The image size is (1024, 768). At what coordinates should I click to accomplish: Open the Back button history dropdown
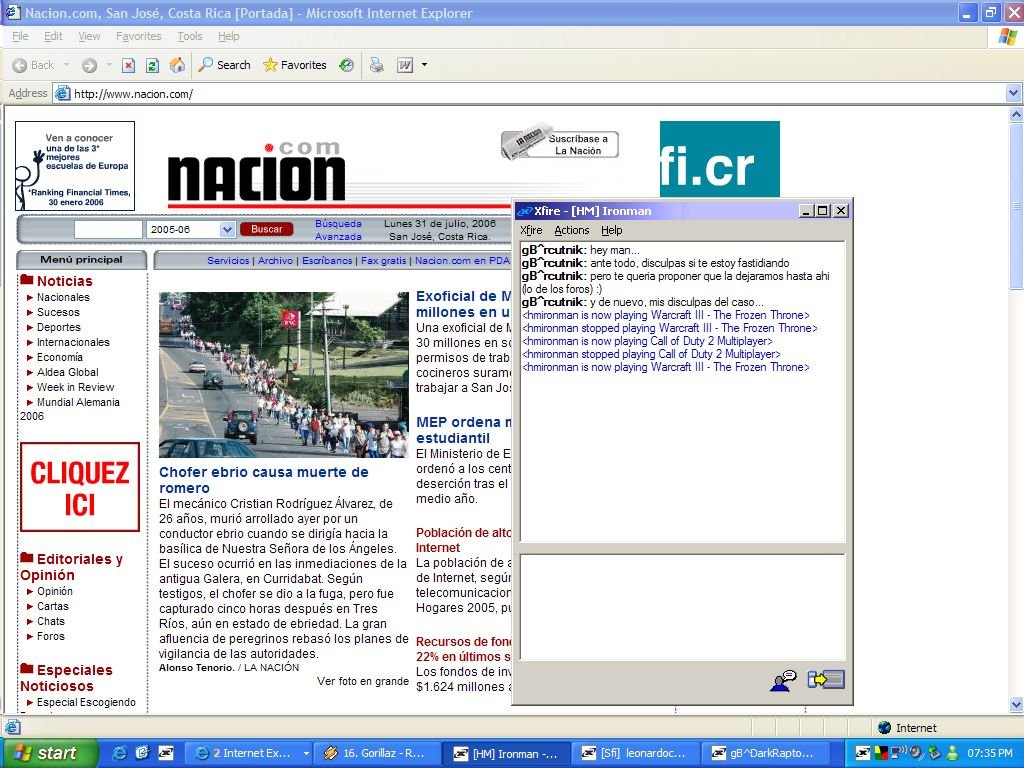(x=67, y=65)
